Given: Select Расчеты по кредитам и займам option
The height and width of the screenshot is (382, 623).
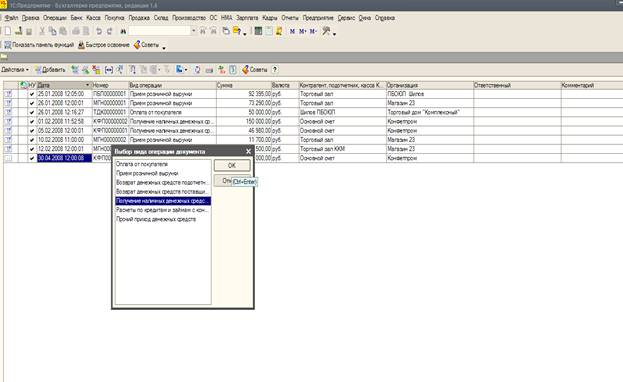Looking at the screenshot, I should pos(163,210).
